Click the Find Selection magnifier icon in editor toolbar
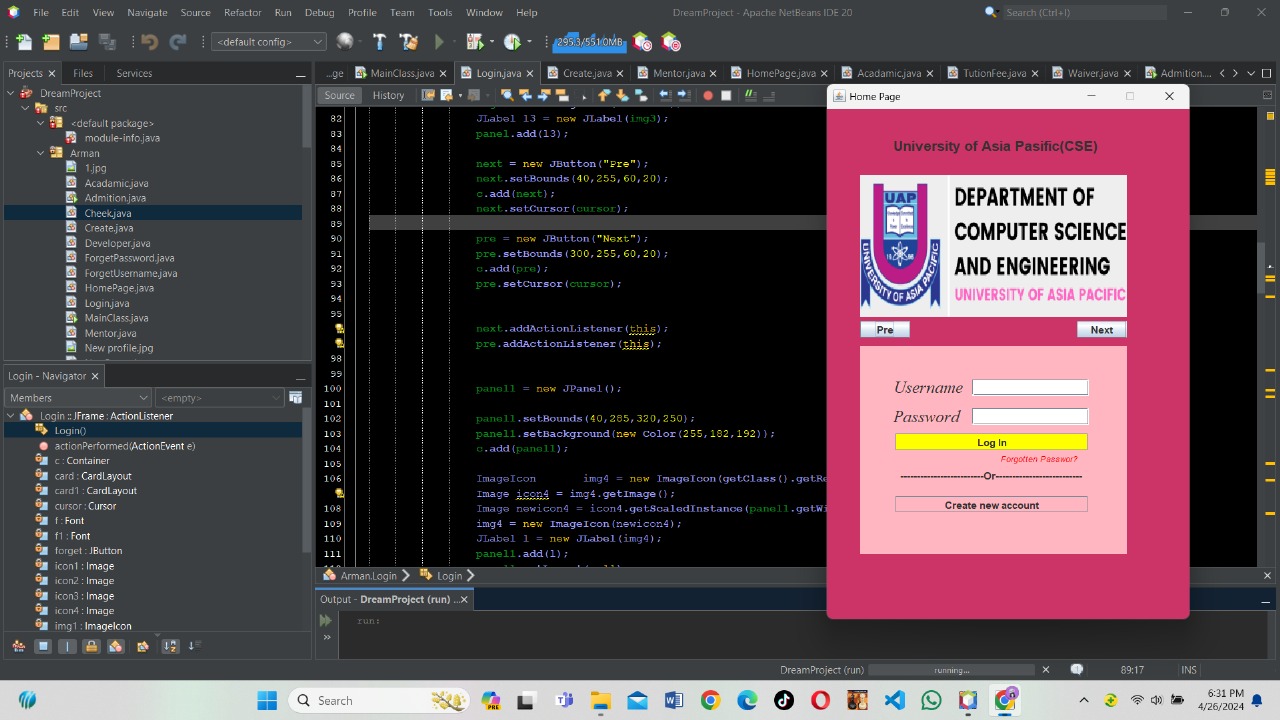The height and width of the screenshot is (720, 1280). coord(507,95)
